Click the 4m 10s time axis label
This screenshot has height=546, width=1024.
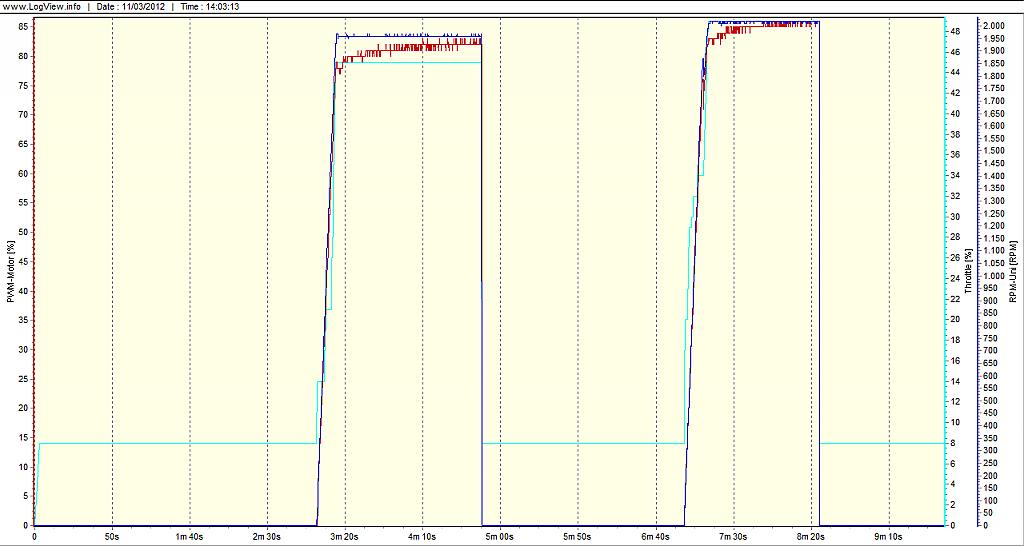[x=421, y=537]
